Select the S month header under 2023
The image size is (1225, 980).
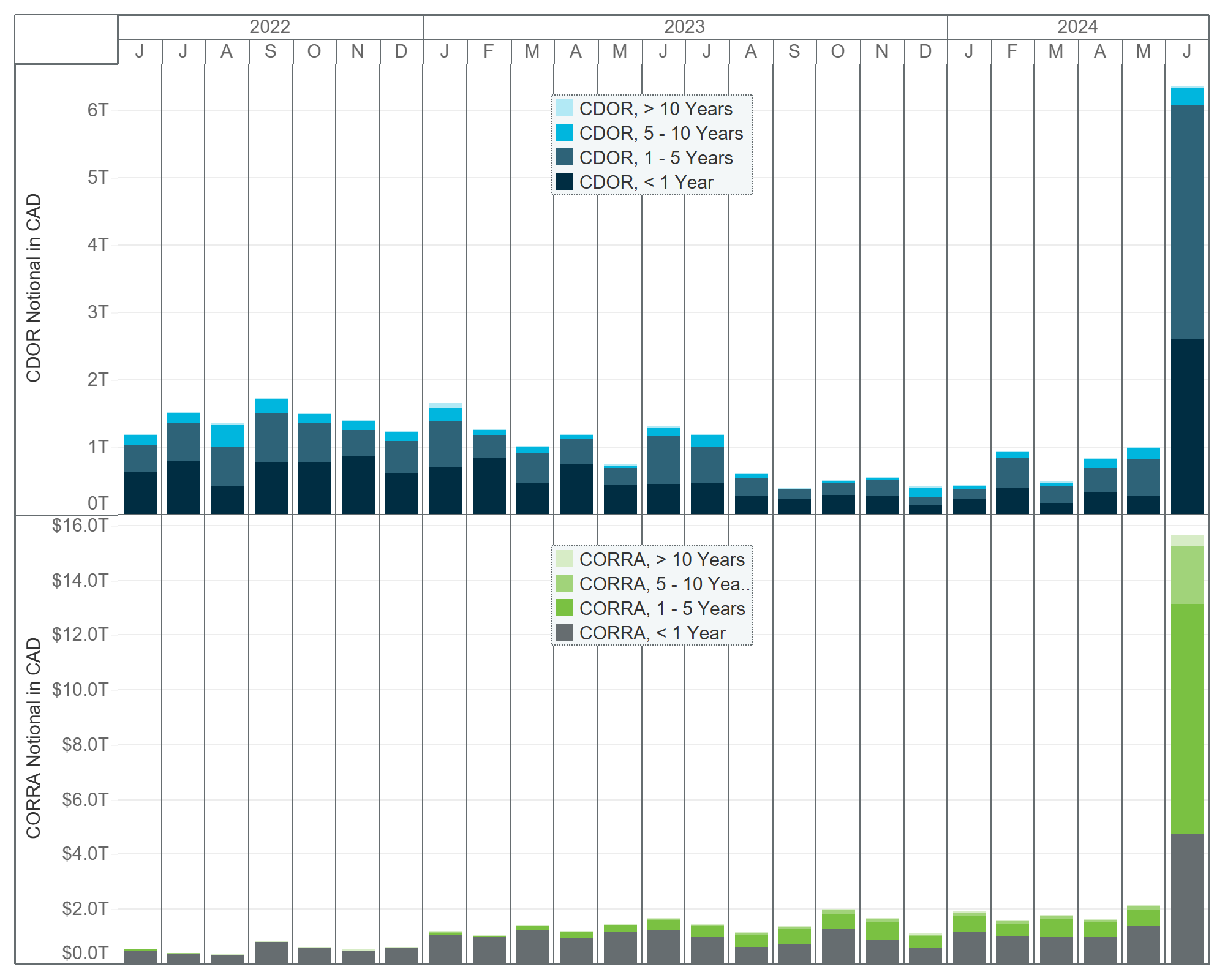[x=794, y=51]
